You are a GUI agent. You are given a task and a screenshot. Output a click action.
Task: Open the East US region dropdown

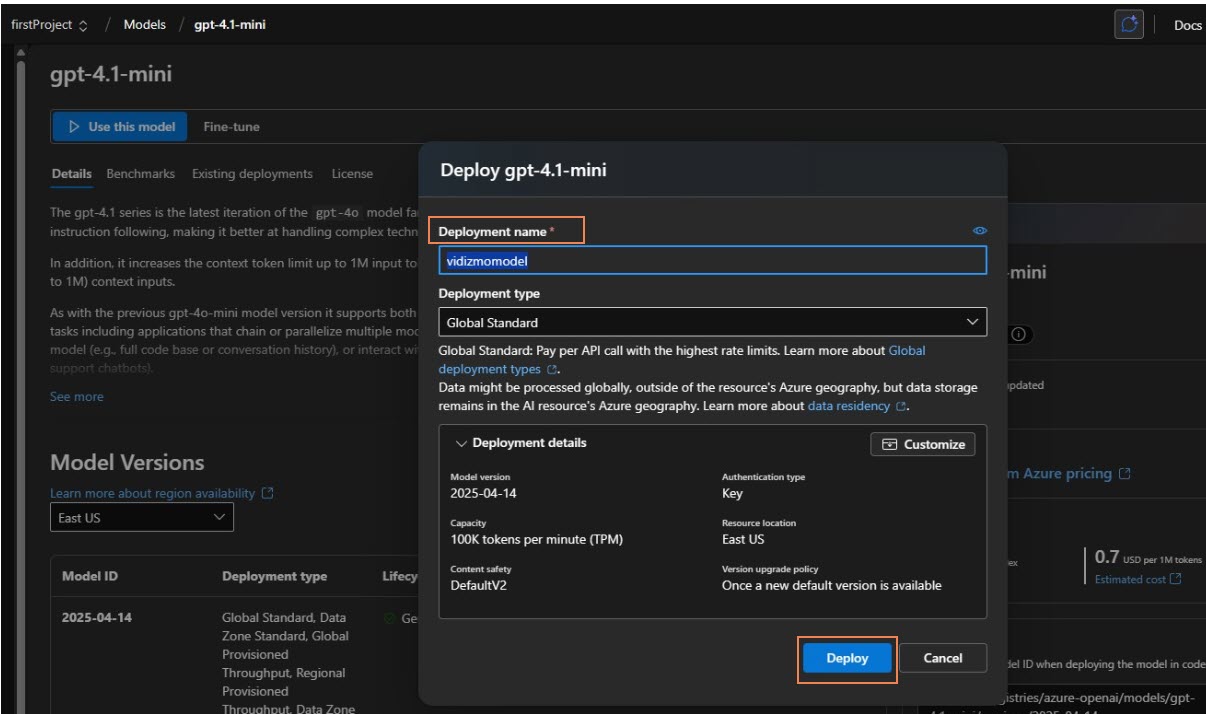[x=141, y=517]
